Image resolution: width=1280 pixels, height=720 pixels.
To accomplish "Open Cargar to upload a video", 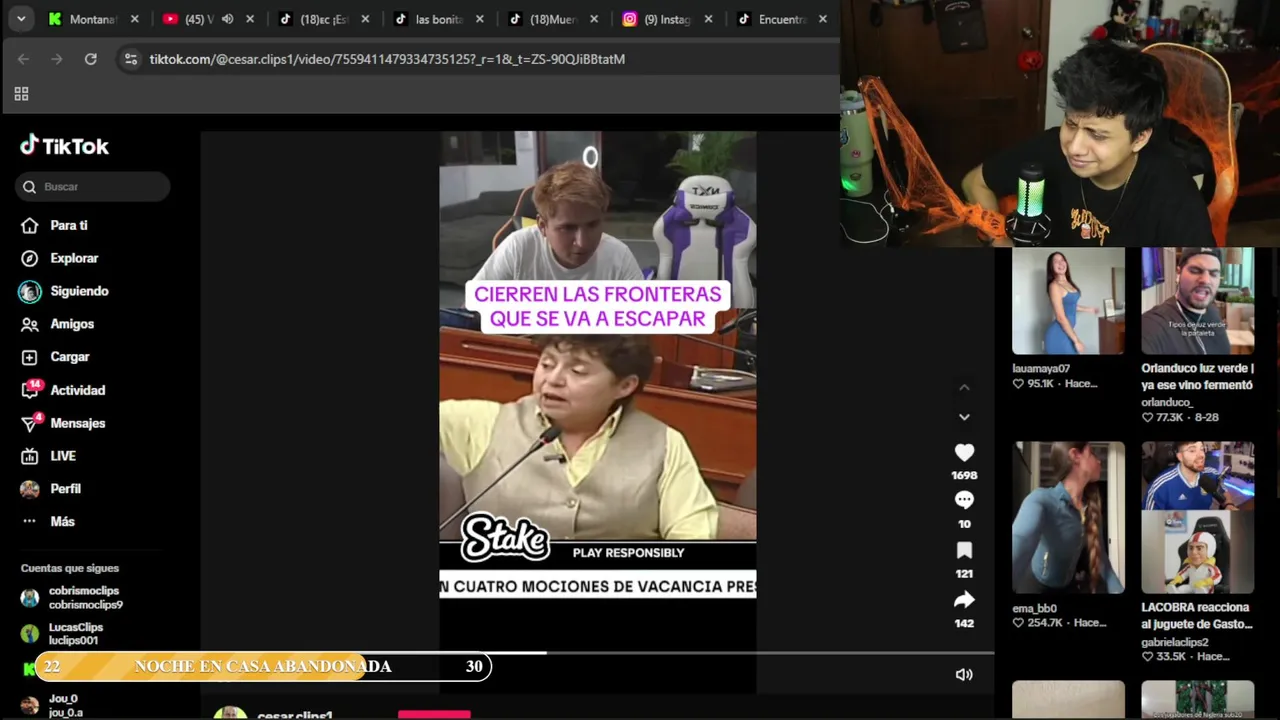I will [x=56, y=357].
